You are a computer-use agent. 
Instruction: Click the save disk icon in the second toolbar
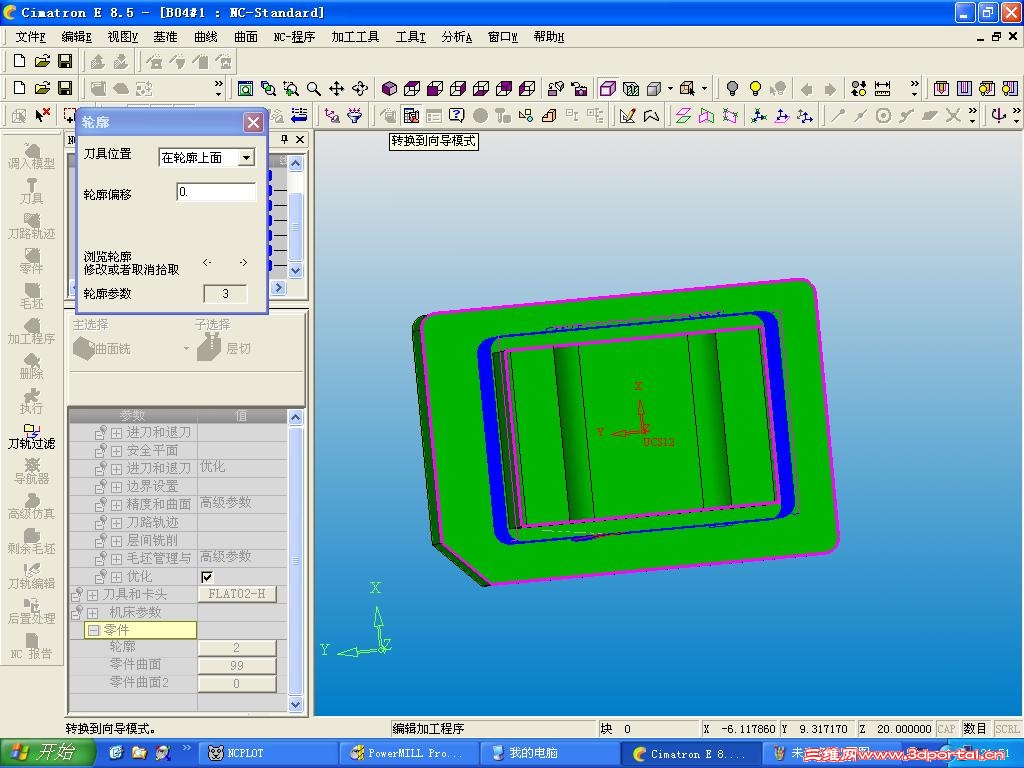pyautogui.click(x=65, y=88)
